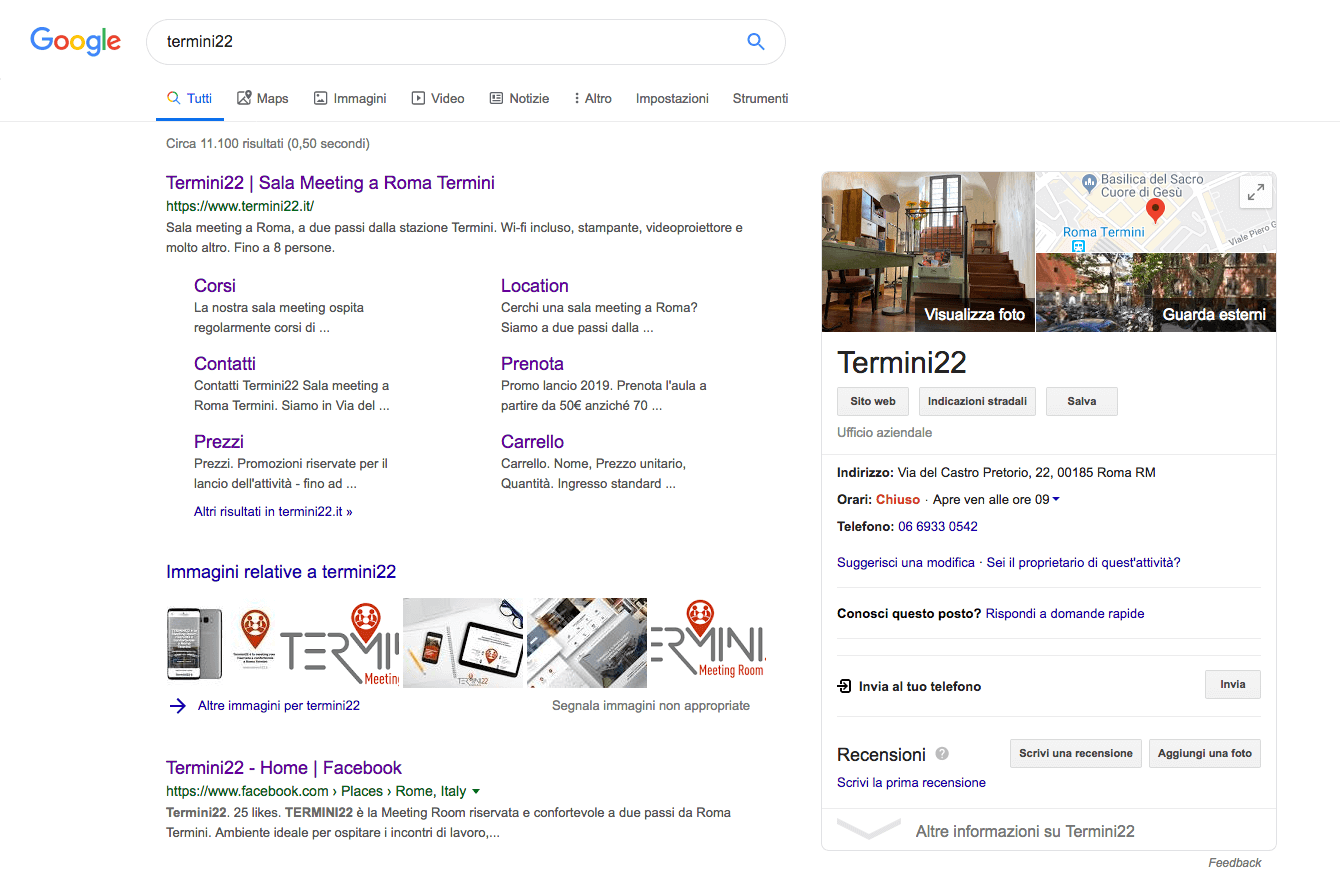This screenshot has height=869, width=1340.
Task: Open the Prezzi sitelink
Action: click(219, 442)
